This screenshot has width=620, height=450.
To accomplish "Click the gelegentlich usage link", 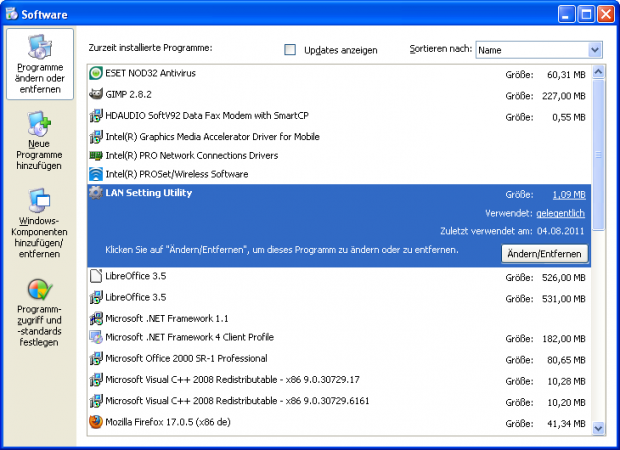I will click(560, 214).
